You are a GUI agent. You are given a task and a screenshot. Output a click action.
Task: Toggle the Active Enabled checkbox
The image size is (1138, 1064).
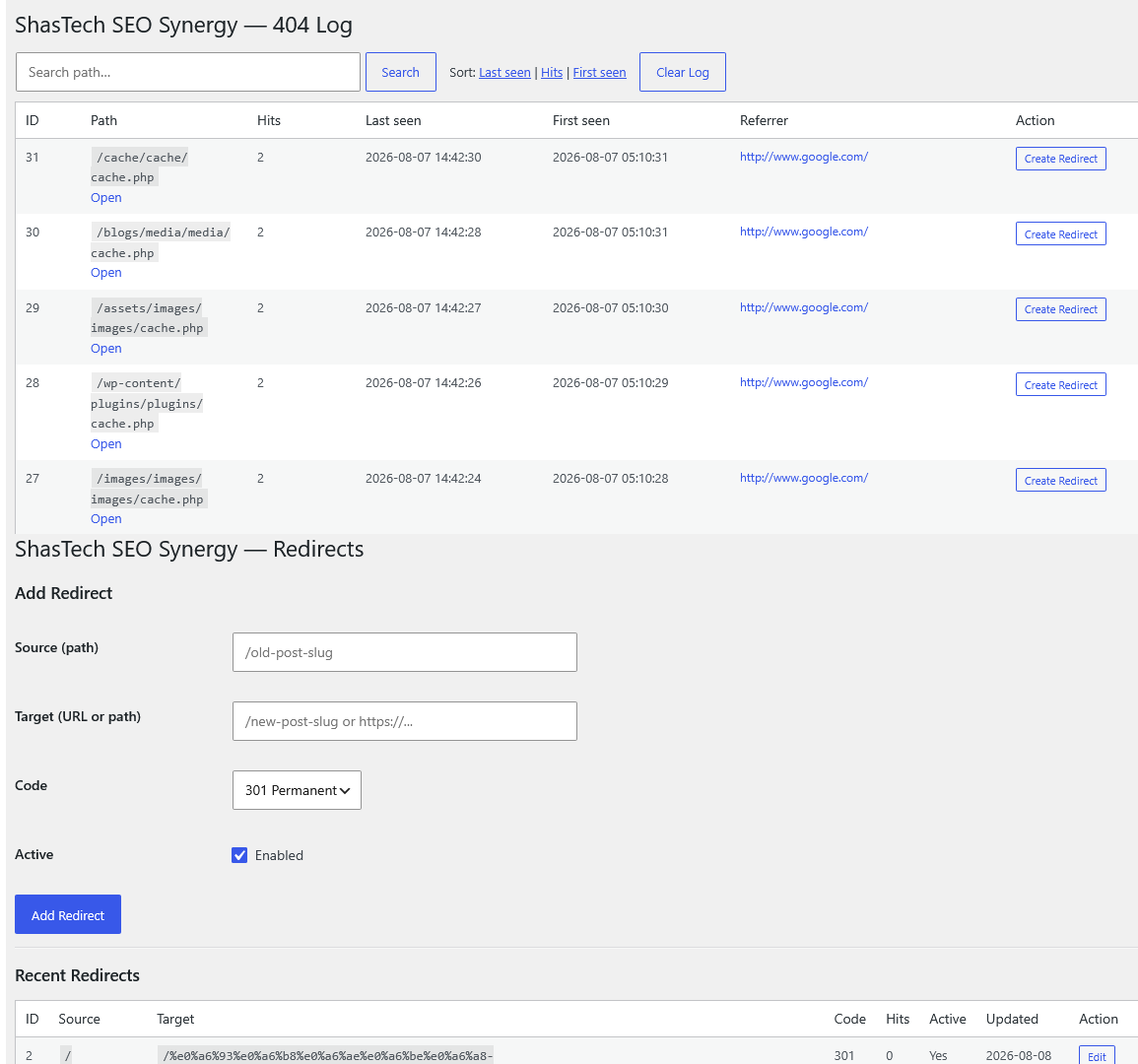[x=239, y=855]
